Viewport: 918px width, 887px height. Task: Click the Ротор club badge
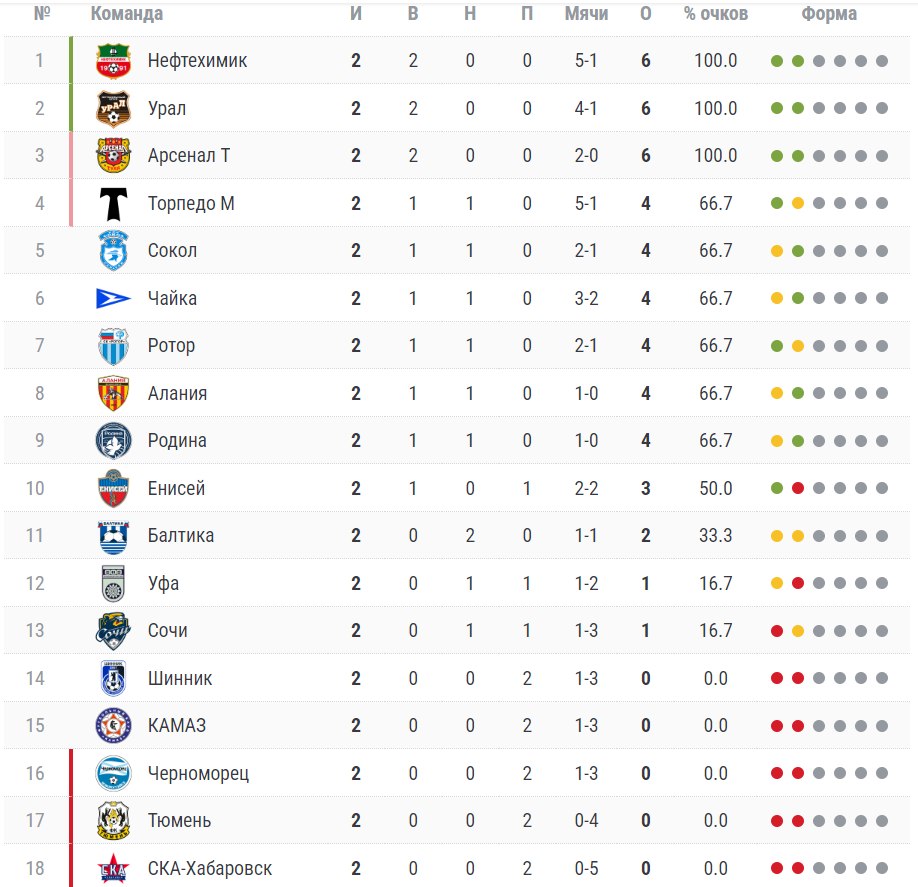click(x=113, y=346)
